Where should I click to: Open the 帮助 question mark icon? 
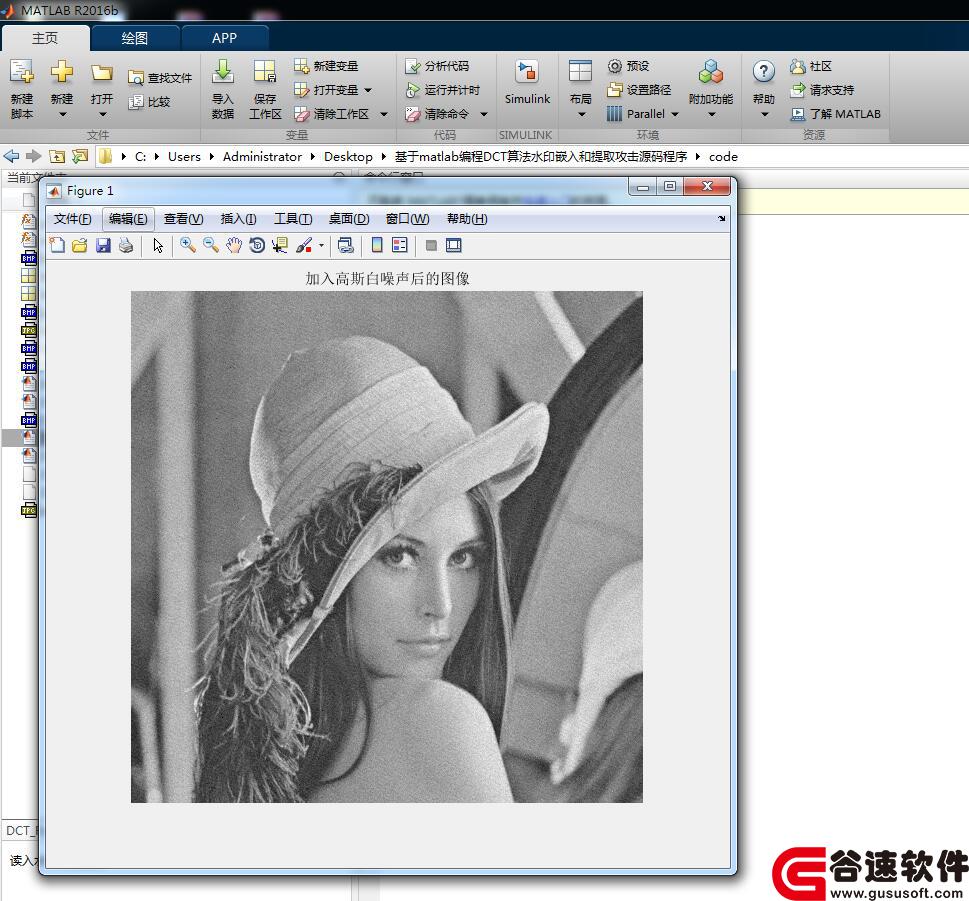point(764,72)
